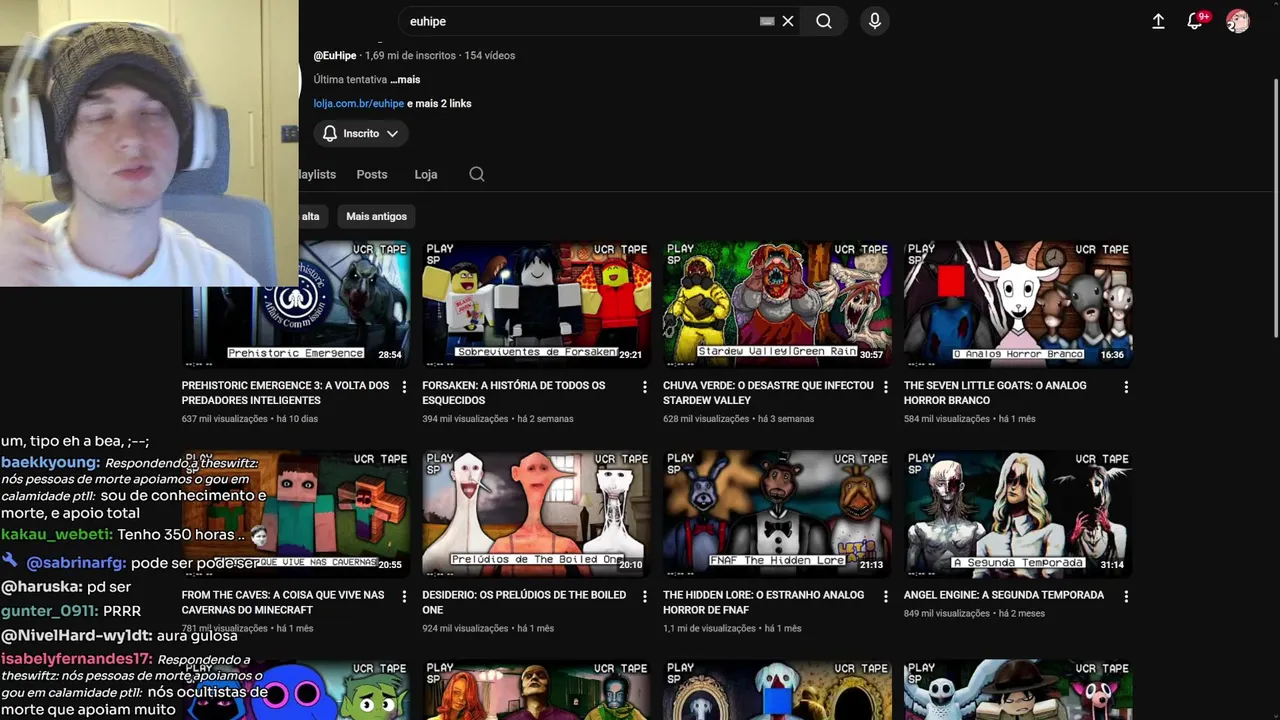The image size is (1280, 720).
Task: Open the O Analog Horror Branco thumbnail
Action: pos(1018,304)
